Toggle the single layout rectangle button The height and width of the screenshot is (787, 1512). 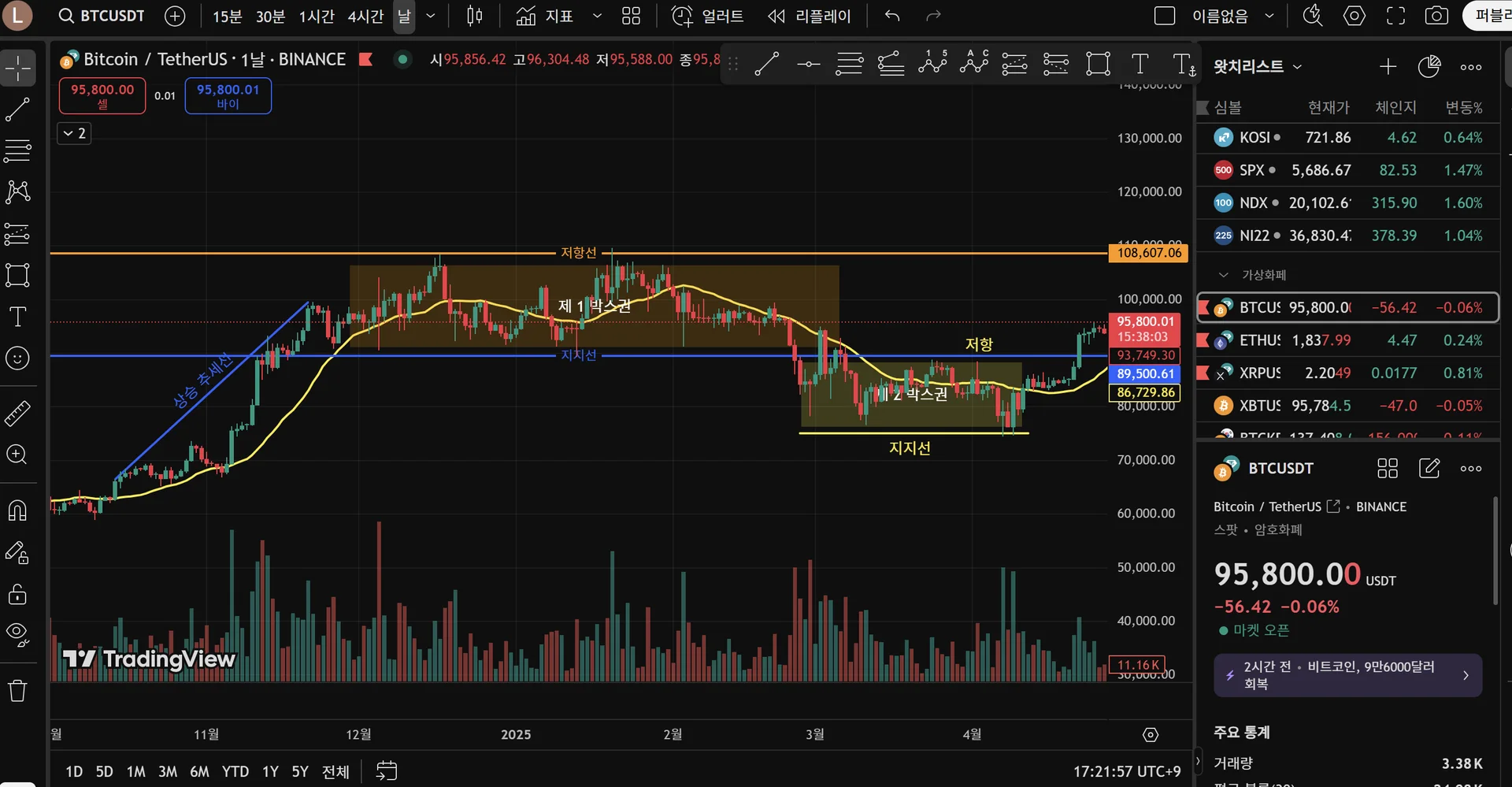pos(1164,16)
